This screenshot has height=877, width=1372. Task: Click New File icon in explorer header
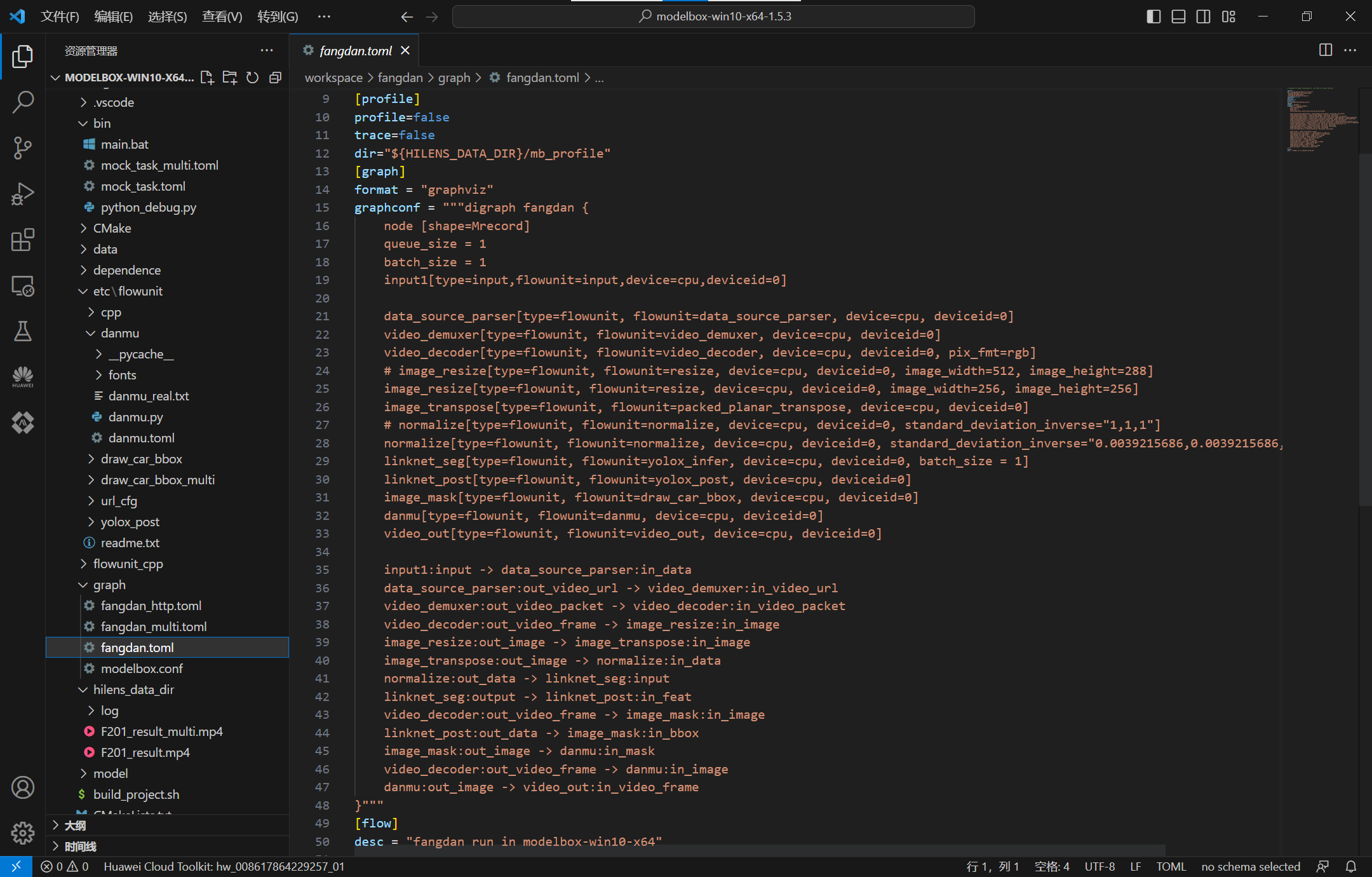207,78
